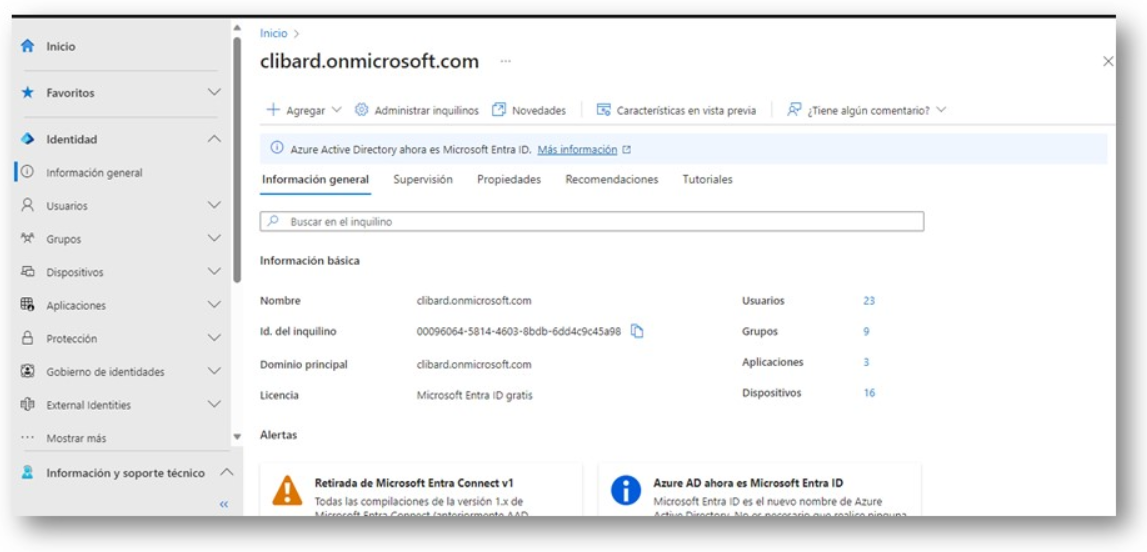Click the sidebar vertical scrollbar thumb
This screenshot has height=552, width=1147.
[236, 159]
